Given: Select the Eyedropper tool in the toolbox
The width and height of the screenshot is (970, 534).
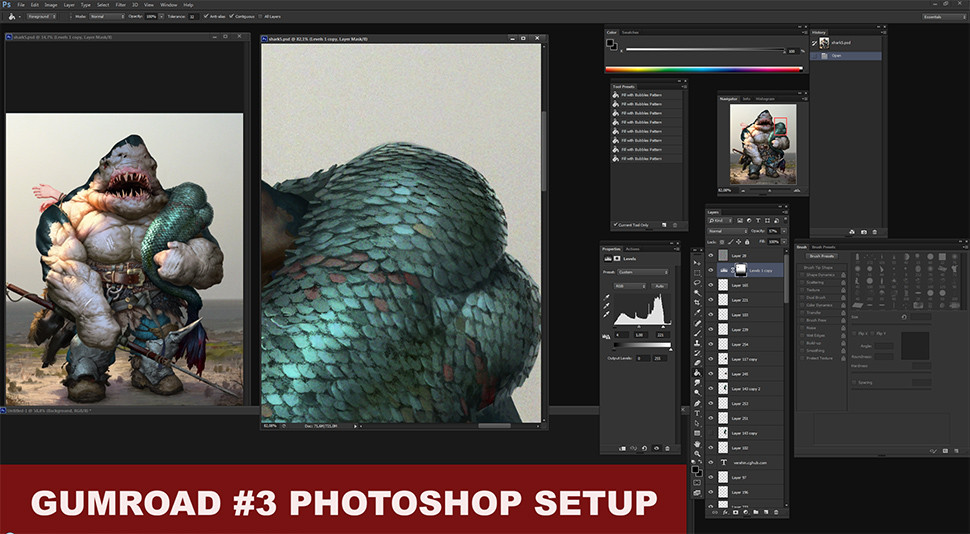Looking at the screenshot, I should click(697, 312).
